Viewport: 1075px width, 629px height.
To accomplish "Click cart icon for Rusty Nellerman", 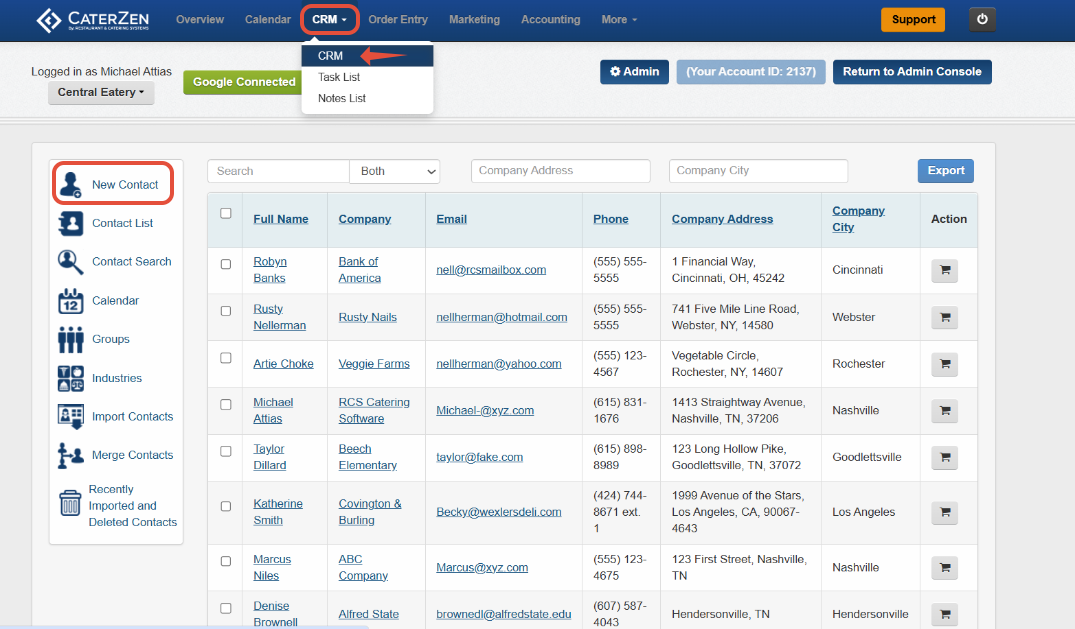I will [x=945, y=318].
